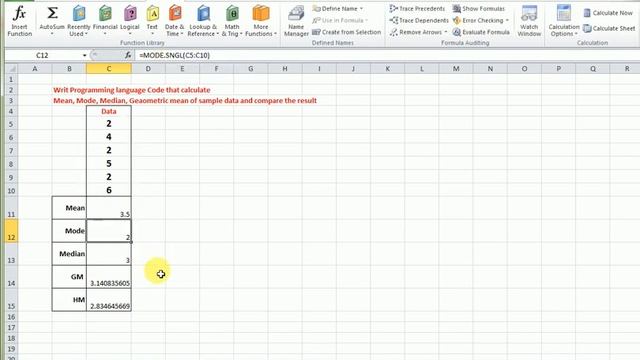Click Error Checking
This screenshot has width=640, height=360.
pyautogui.click(x=478, y=20)
